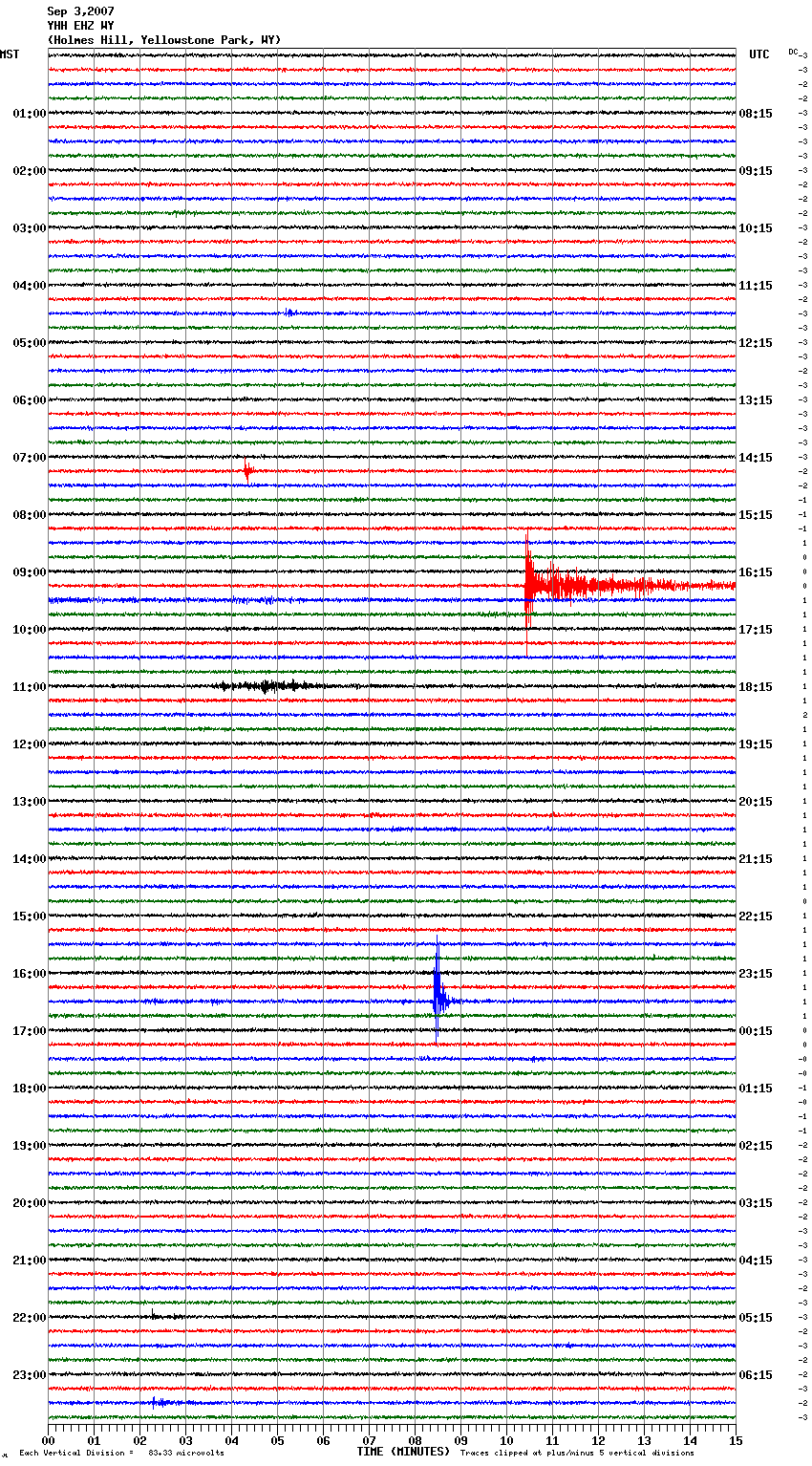This screenshot has width=812, height=1466.
Task: Click the '16:15' UTC time label
Action: [756, 572]
